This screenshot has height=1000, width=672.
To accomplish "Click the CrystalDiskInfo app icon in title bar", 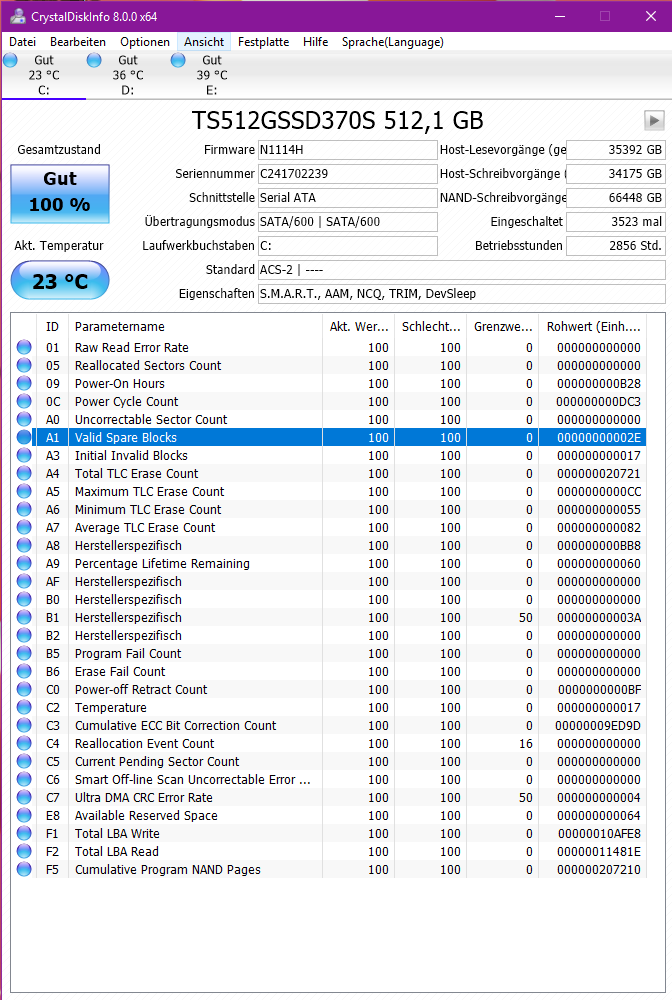I will pos(18,16).
